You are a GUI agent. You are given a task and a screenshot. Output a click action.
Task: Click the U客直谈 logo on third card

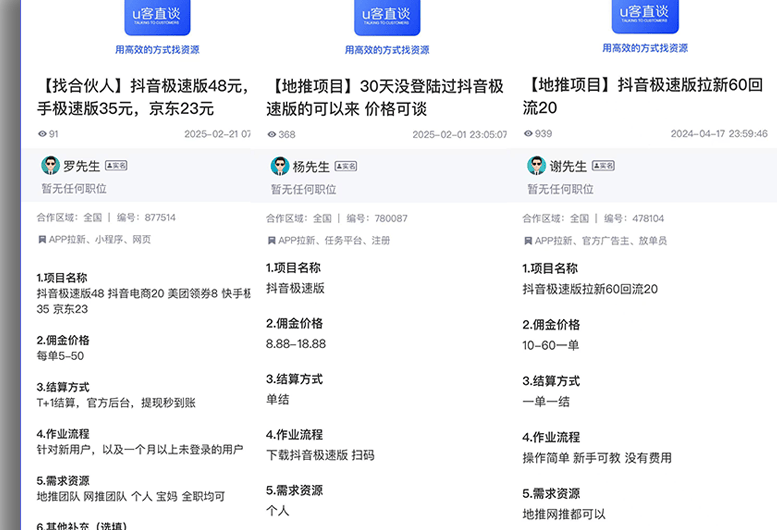(645, 16)
